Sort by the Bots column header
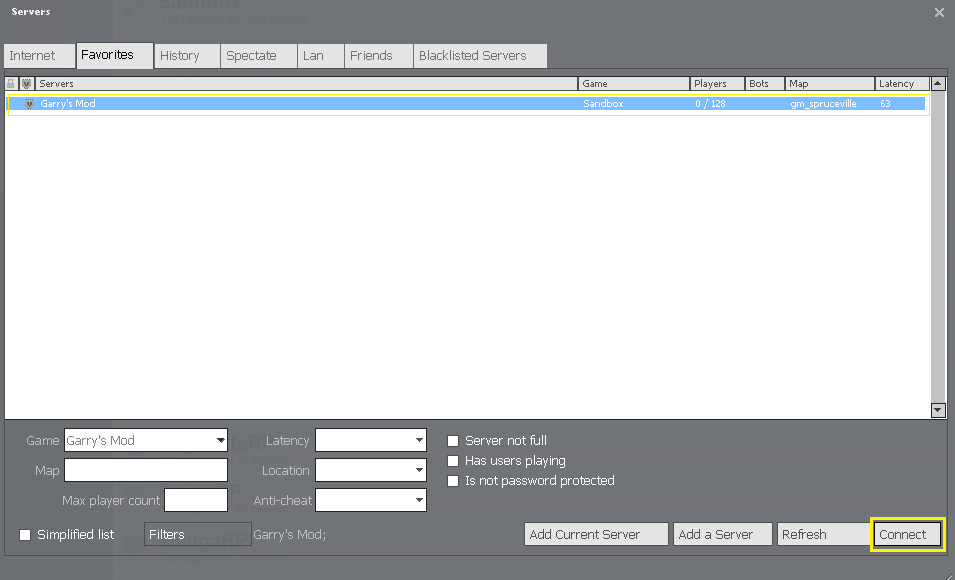The width and height of the screenshot is (955, 580). [x=765, y=83]
